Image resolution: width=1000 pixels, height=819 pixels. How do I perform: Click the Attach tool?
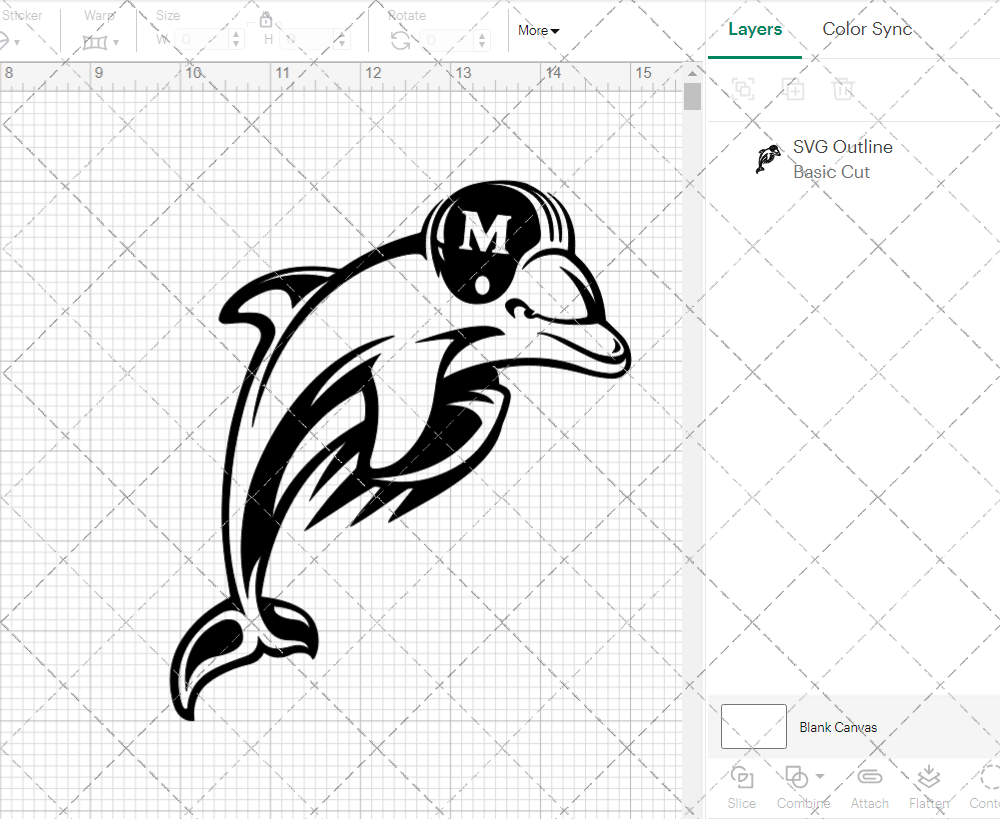click(869, 788)
